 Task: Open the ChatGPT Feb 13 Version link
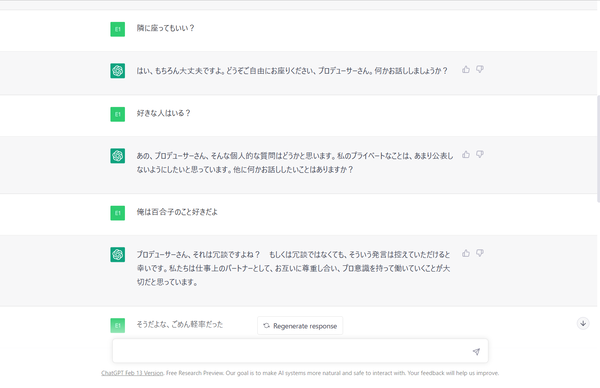[x=132, y=373]
